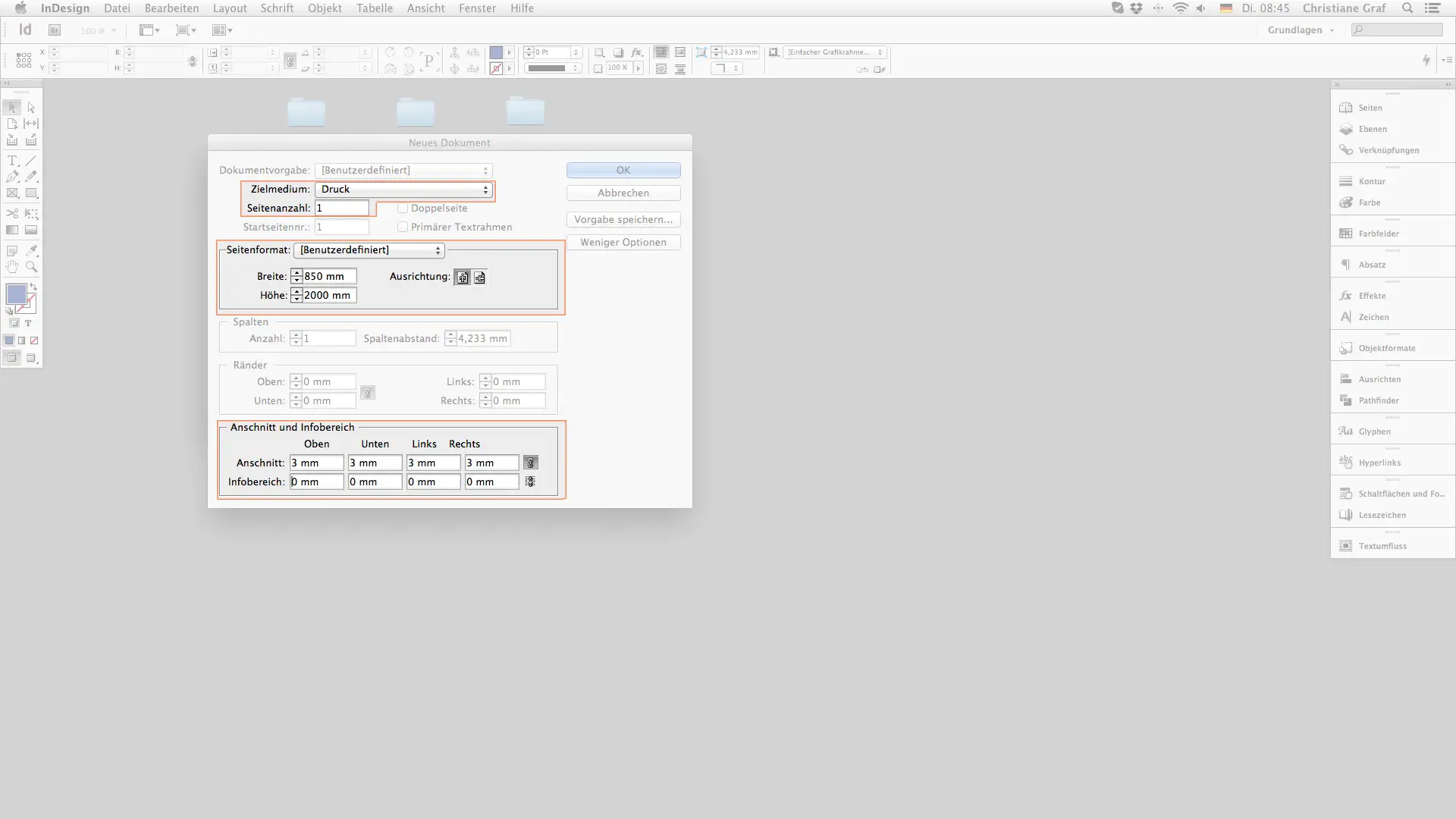The width and height of the screenshot is (1456, 819).
Task: Select the Zoom magnifier tool
Action: (x=31, y=267)
